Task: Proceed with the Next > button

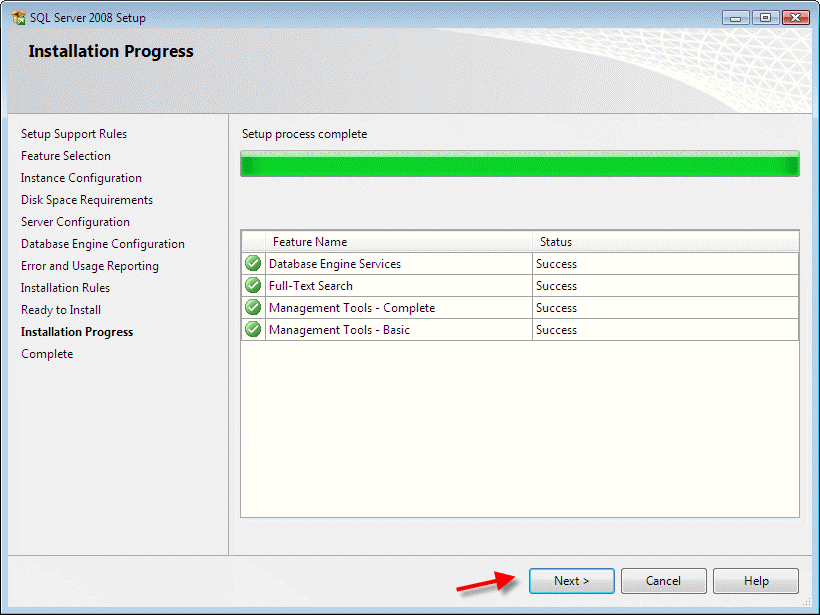Action: pos(572,580)
